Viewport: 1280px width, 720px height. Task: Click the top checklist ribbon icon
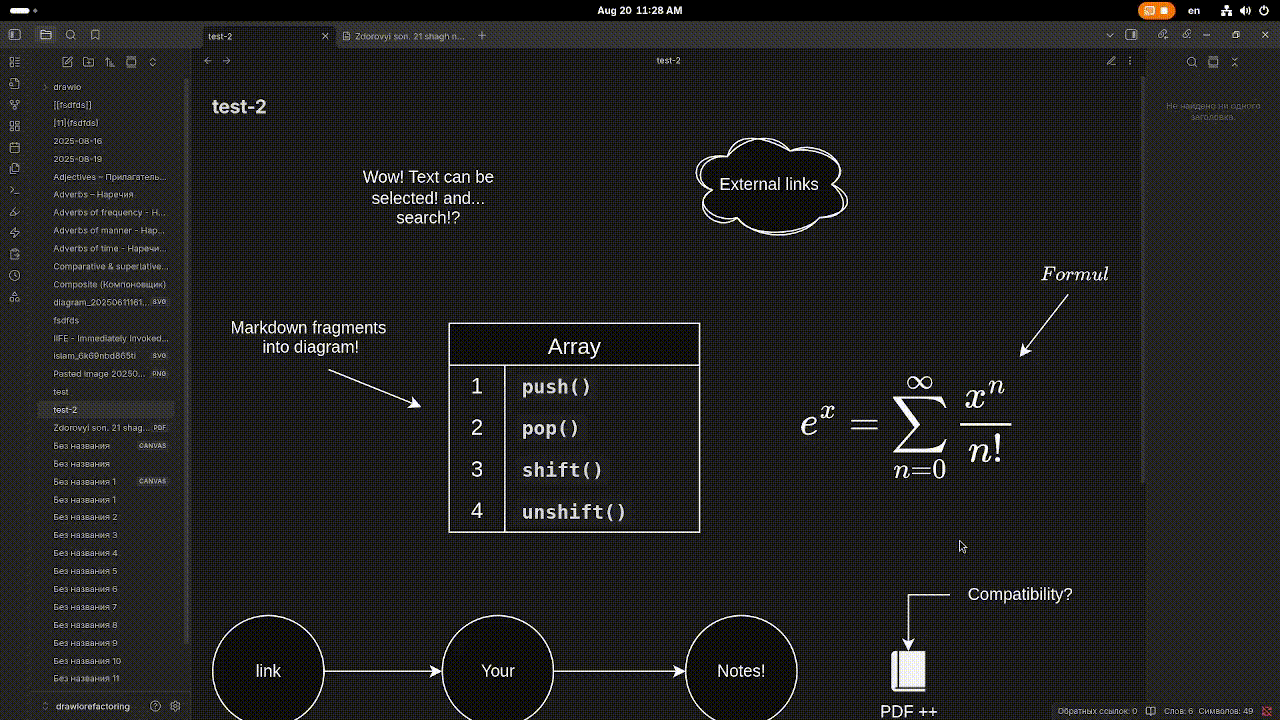point(14,62)
